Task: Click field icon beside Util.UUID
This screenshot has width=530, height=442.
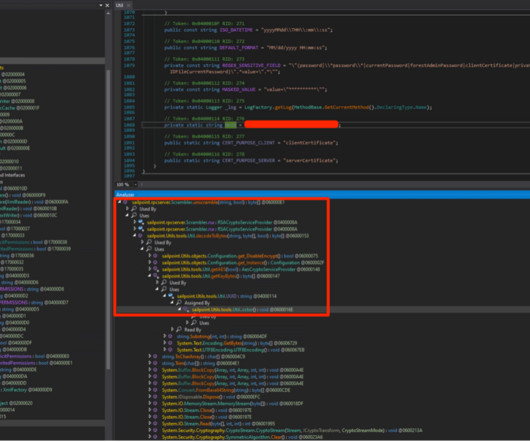Action: pyautogui.click(x=171, y=296)
